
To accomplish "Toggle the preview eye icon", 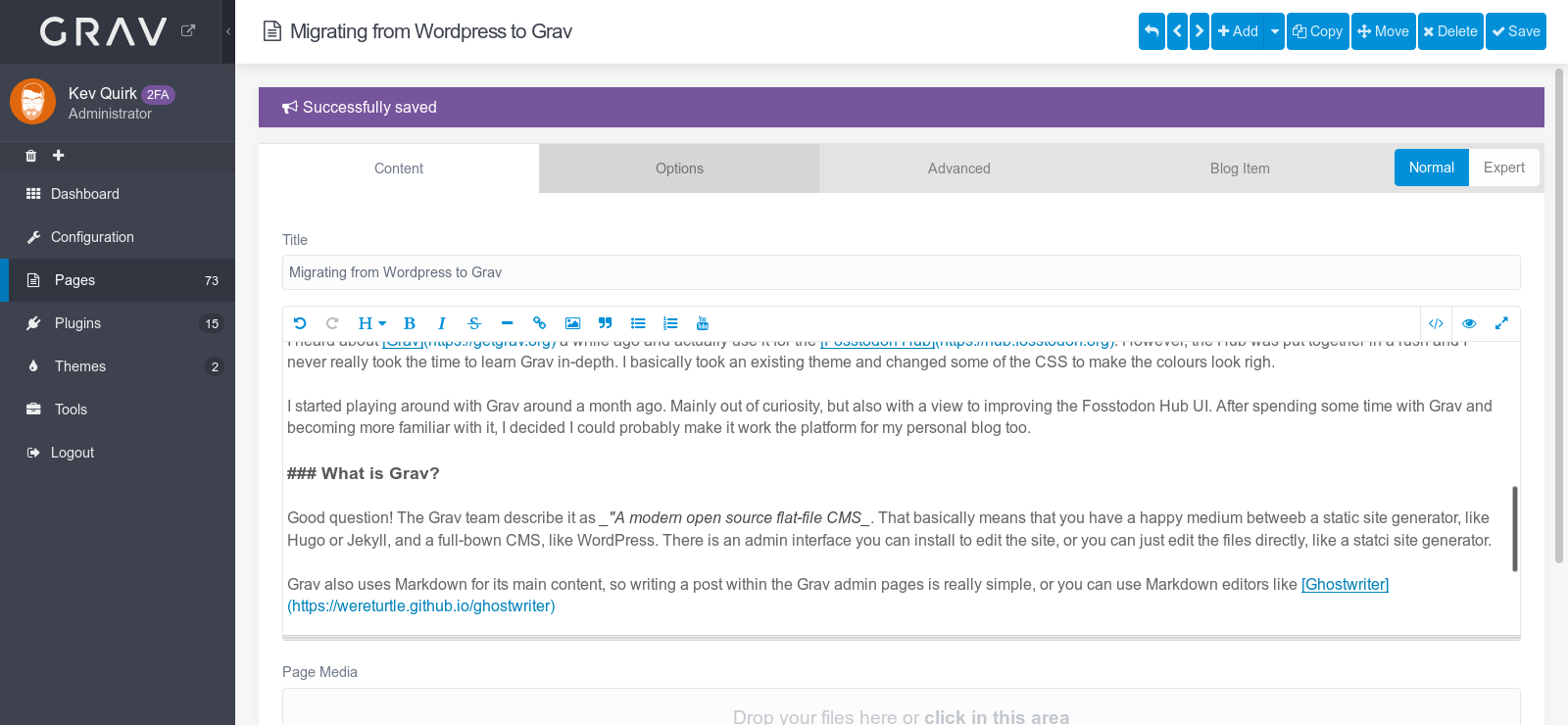I will pyautogui.click(x=1469, y=323).
